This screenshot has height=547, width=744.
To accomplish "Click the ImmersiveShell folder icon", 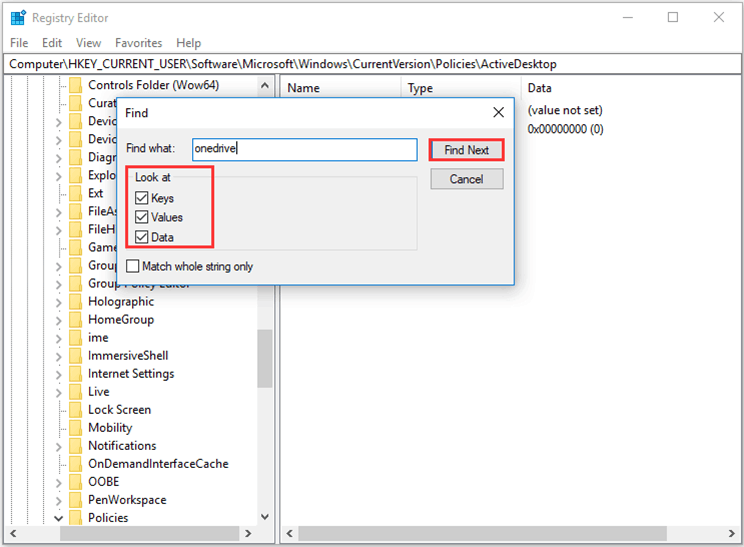I will pyautogui.click(x=75, y=356).
